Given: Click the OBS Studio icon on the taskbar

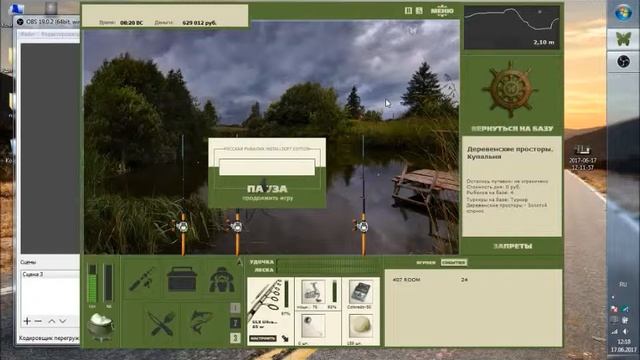Looking at the screenshot, I should point(623,62).
